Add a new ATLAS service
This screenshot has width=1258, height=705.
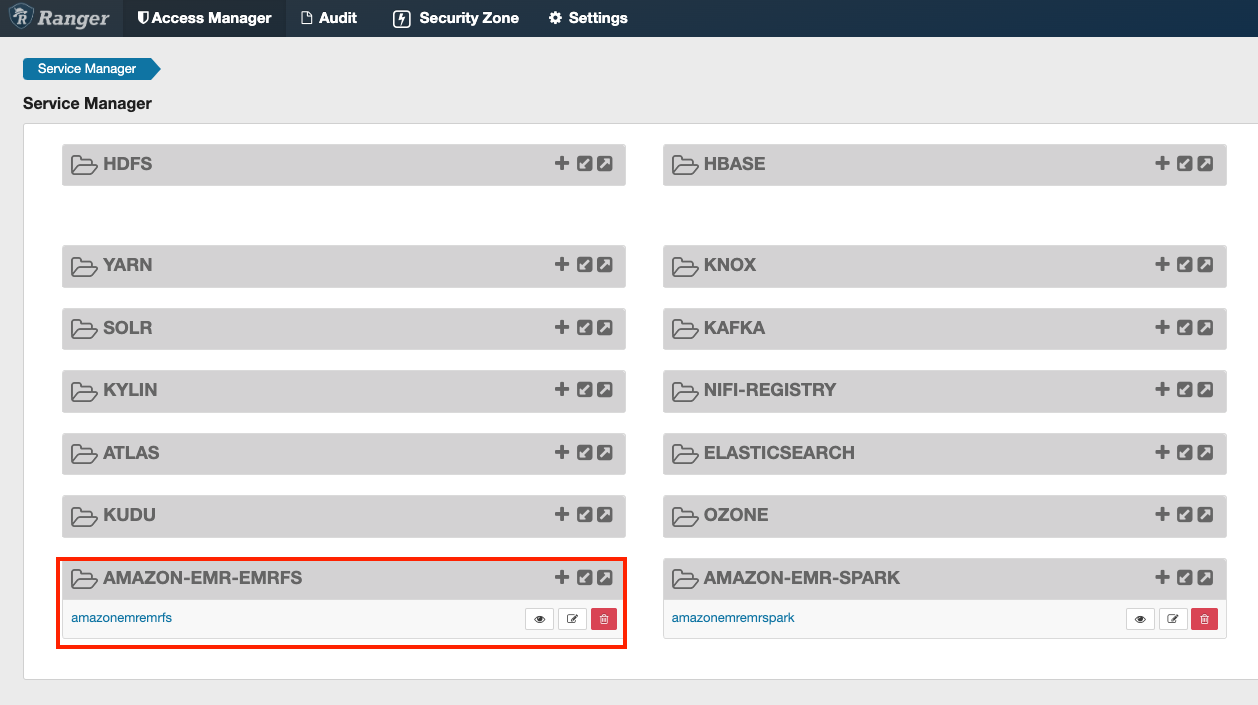tap(562, 452)
